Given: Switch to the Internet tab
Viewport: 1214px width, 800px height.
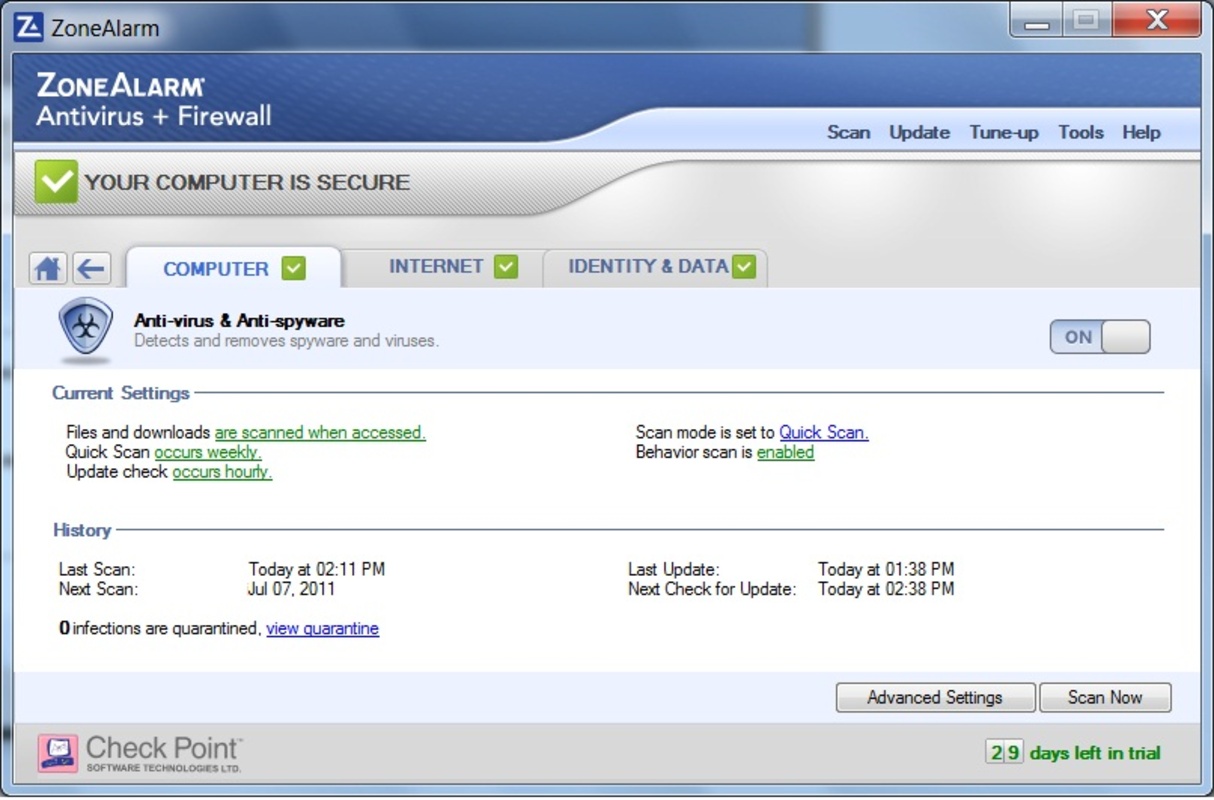Looking at the screenshot, I should point(436,267).
